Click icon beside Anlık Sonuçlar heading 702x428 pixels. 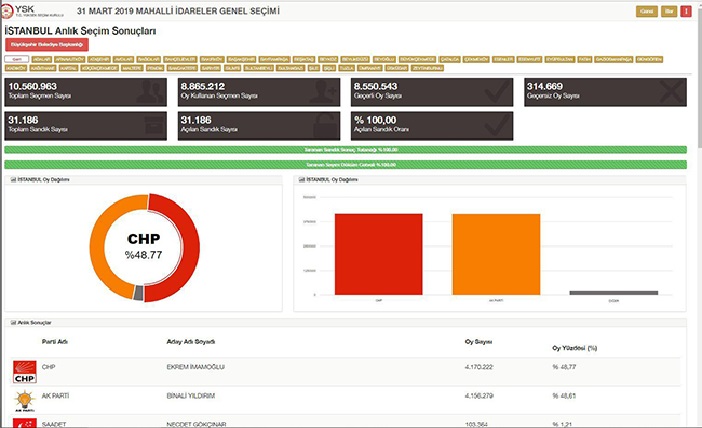point(12,322)
